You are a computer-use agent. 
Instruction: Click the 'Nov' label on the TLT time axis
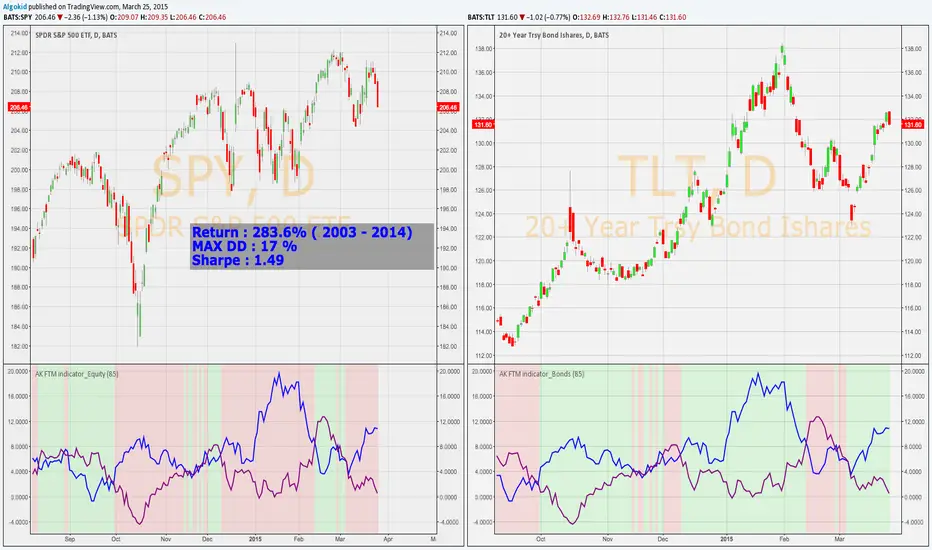coord(607,539)
